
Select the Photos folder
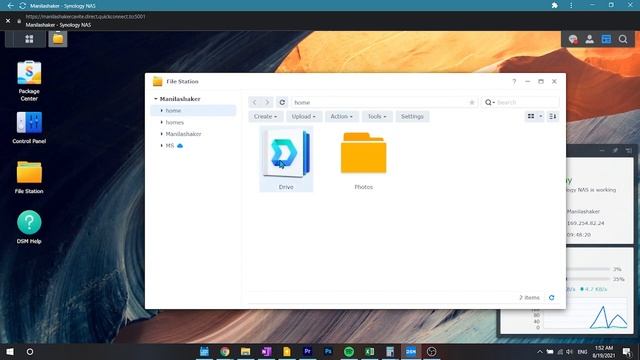tap(364, 161)
